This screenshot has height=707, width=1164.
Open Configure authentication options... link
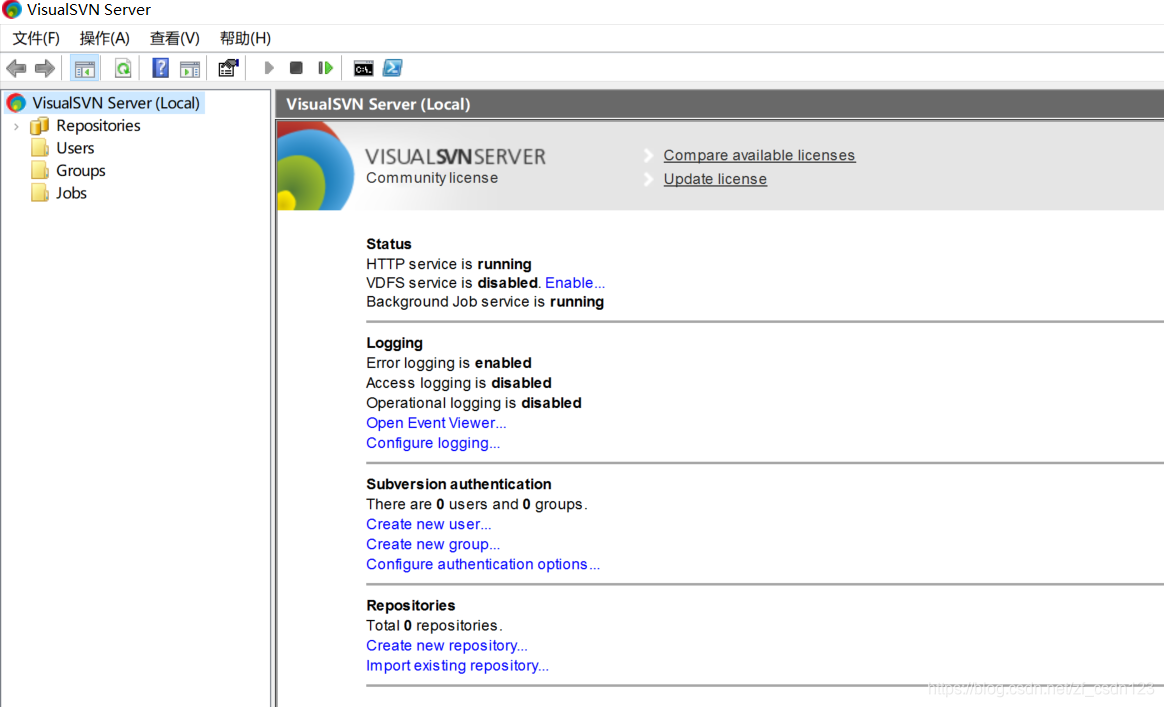(483, 564)
